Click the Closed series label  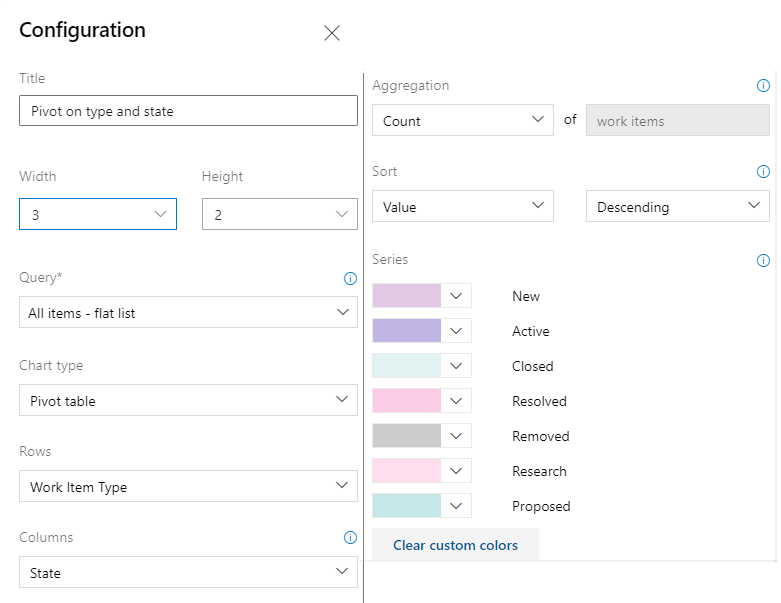click(x=532, y=366)
